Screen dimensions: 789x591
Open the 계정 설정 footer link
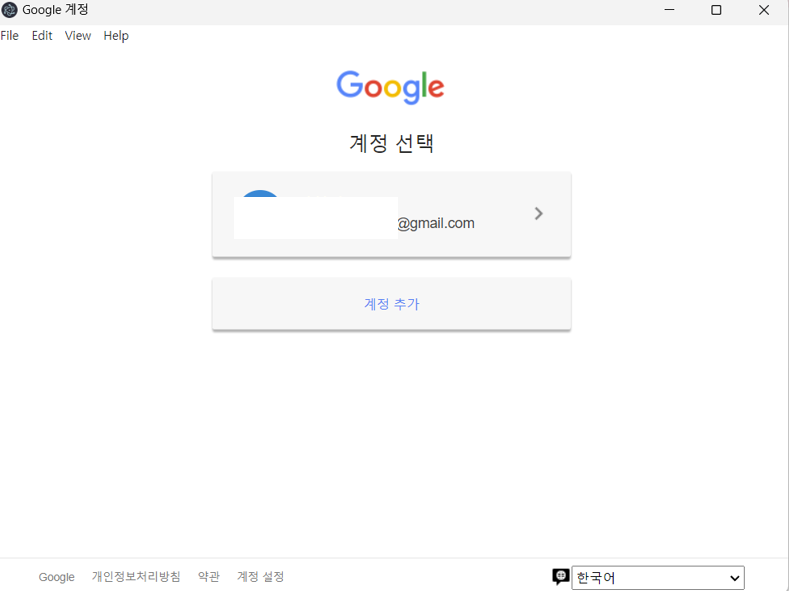tap(261, 576)
